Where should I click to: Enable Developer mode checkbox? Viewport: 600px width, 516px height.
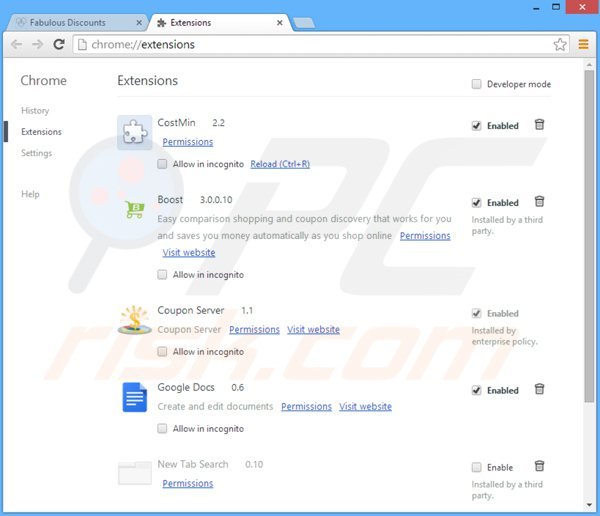(x=477, y=85)
